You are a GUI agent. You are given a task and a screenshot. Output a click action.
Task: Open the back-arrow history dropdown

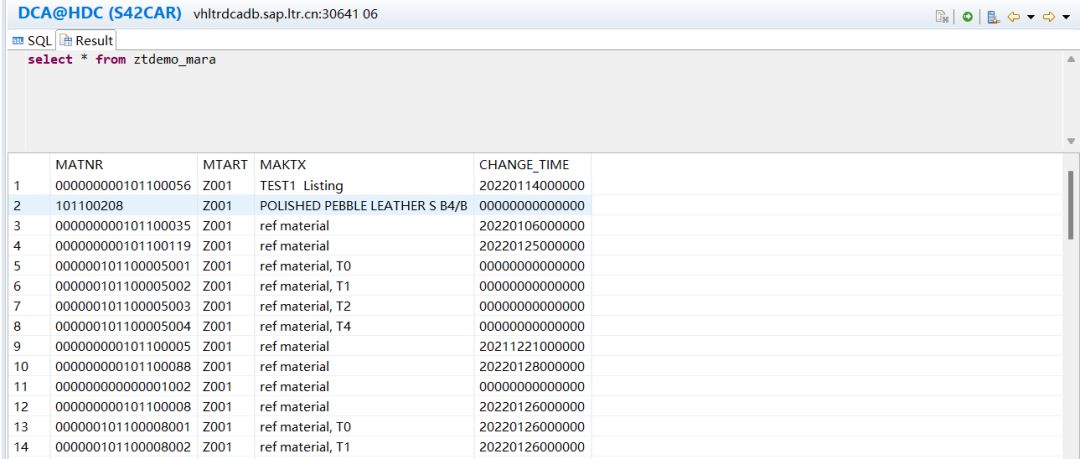point(1030,17)
